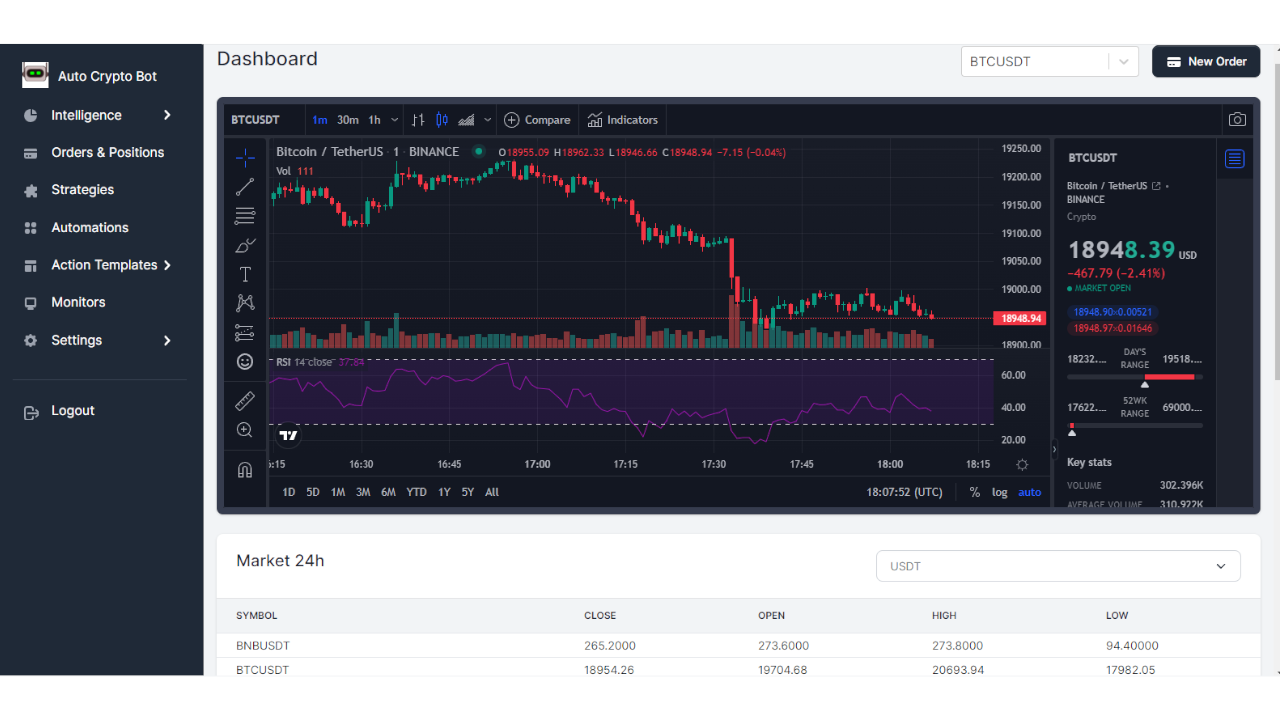Viewport: 1280px width, 720px height.
Task: Select the 1h interval
Action: pyautogui.click(x=374, y=120)
